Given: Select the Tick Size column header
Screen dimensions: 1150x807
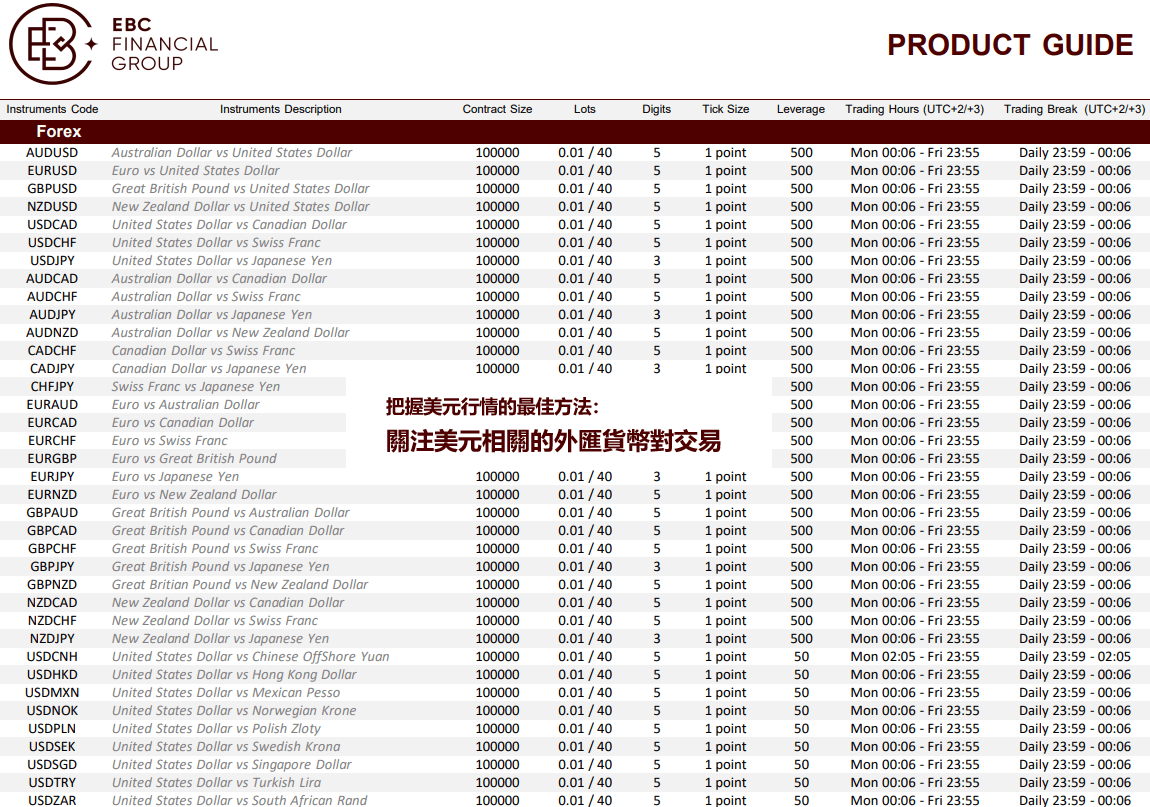Looking at the screenshot, I should [x=725, y=109].
